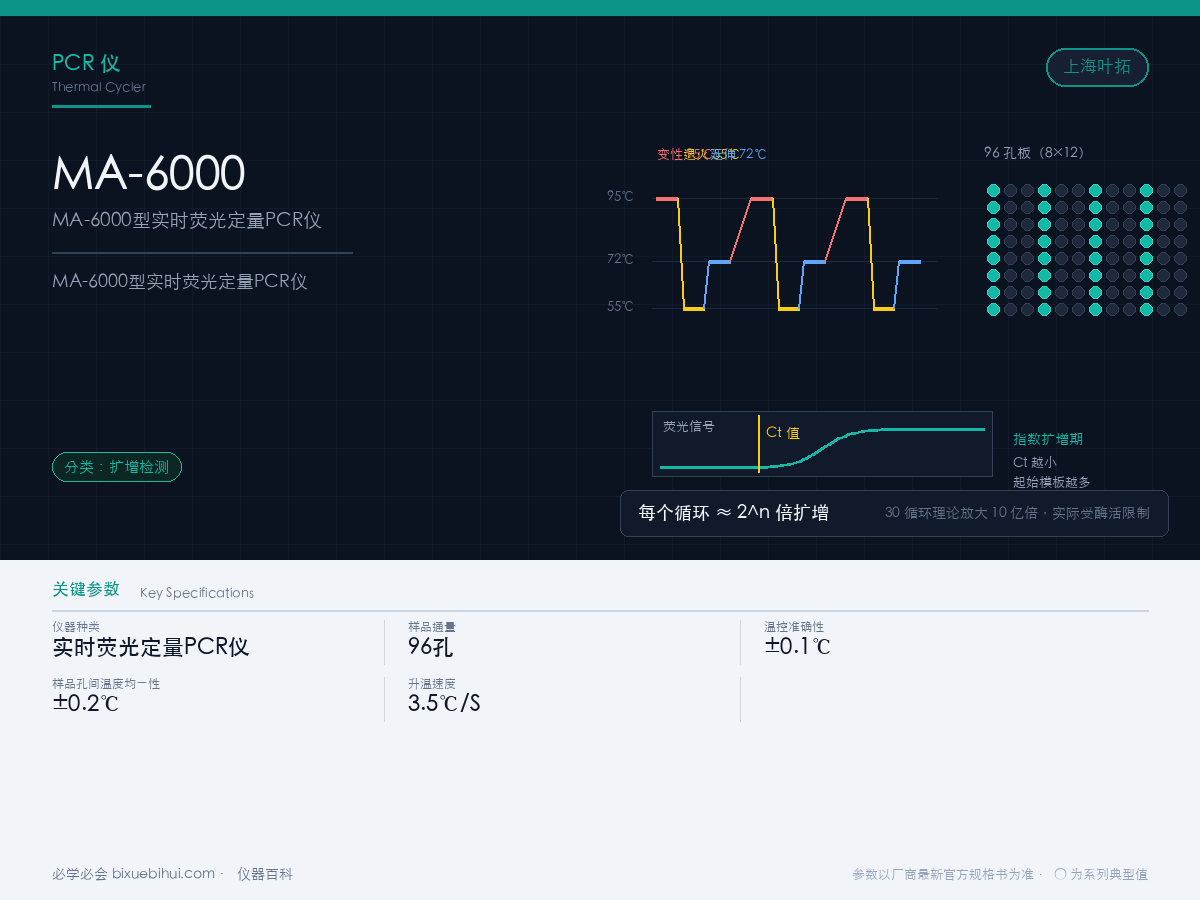Viewport: 1200px width, 900px height.
Task: Select the 温控准确性 ±0.1℃ spec value
Action: [x=798, y=646]
